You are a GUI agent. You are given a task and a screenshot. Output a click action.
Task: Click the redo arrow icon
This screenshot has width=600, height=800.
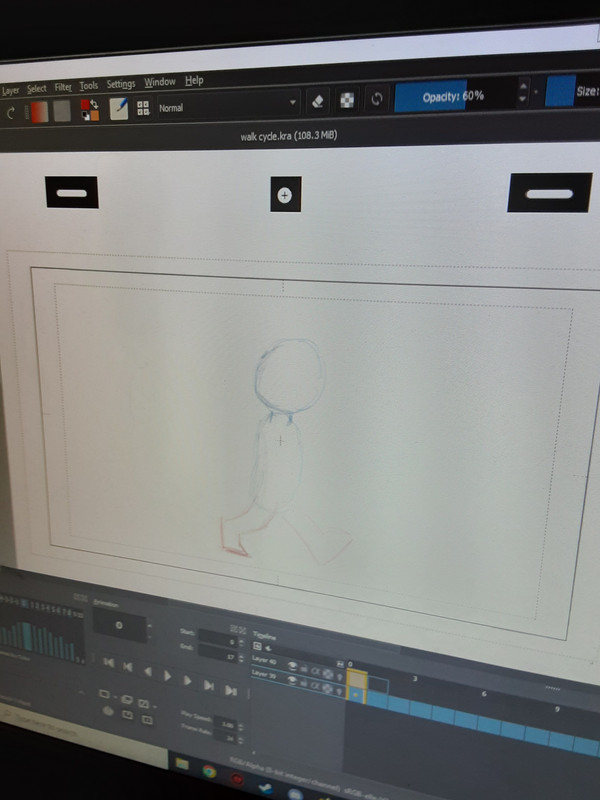pyautogui.click(x=10, y=113)
